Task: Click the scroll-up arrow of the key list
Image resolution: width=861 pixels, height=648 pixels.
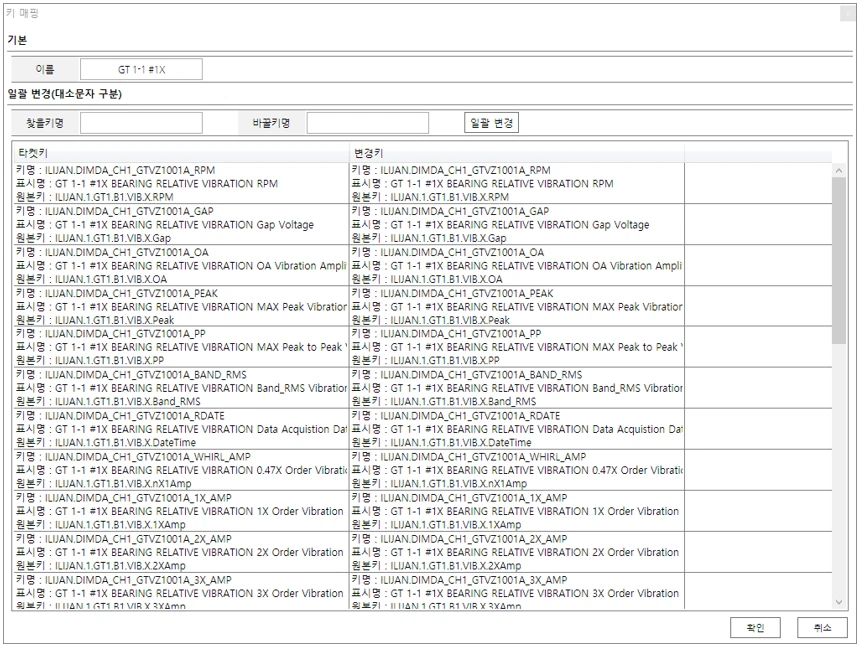Action: click(x=838, y=171)
